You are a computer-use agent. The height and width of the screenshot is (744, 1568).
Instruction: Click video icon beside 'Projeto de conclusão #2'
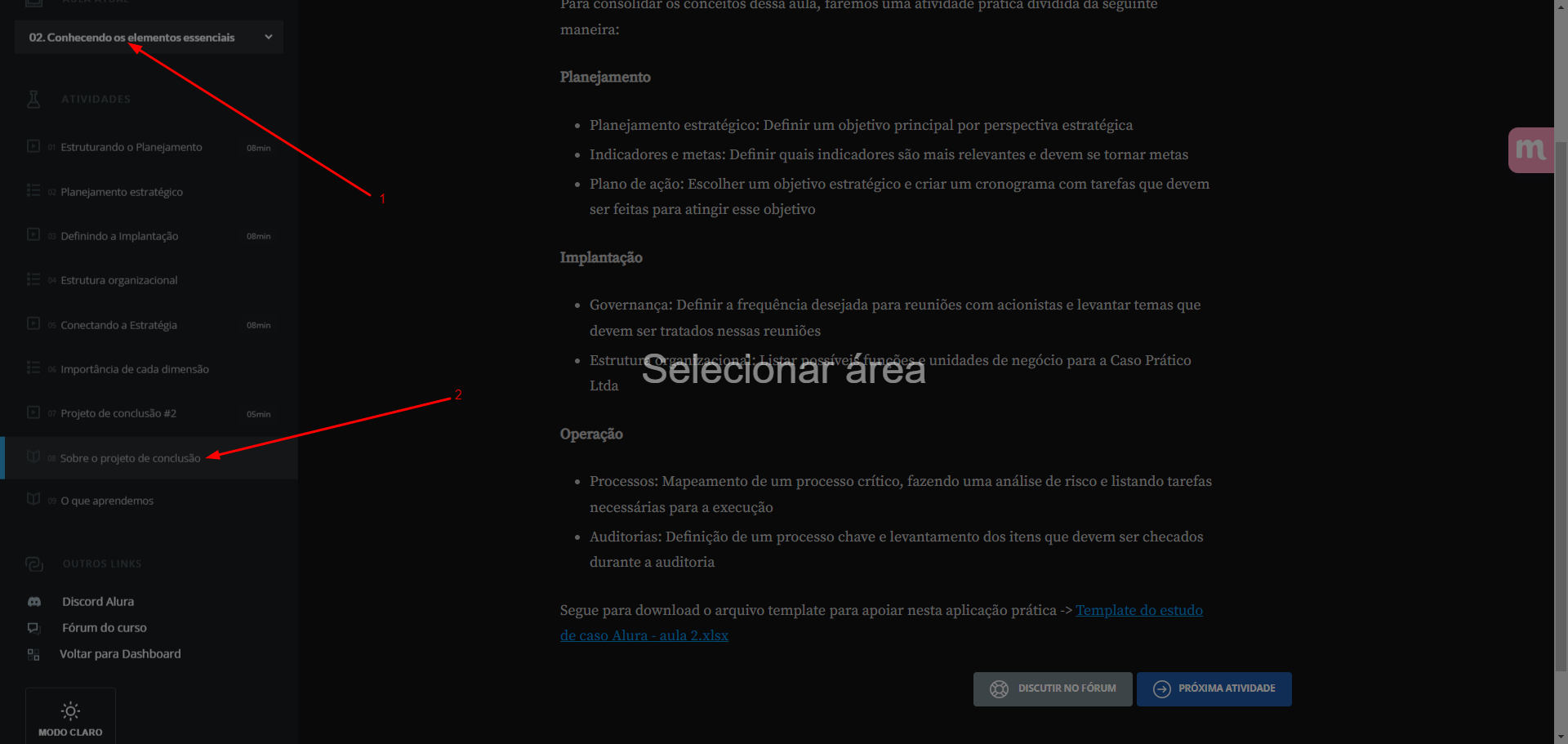(x=33, y=412)
